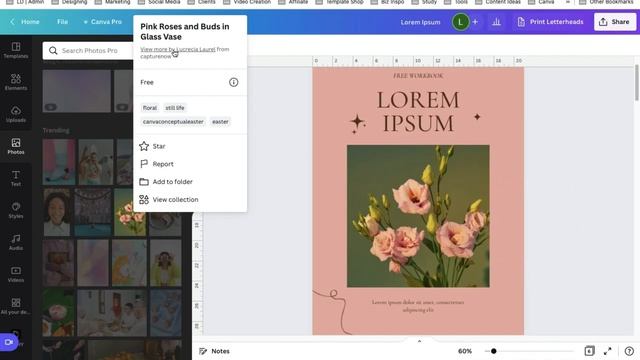The width and height of the screenshot is (640, 360).
Task: Select the large sparkle star graphic
Action: (x=357, y=123)
